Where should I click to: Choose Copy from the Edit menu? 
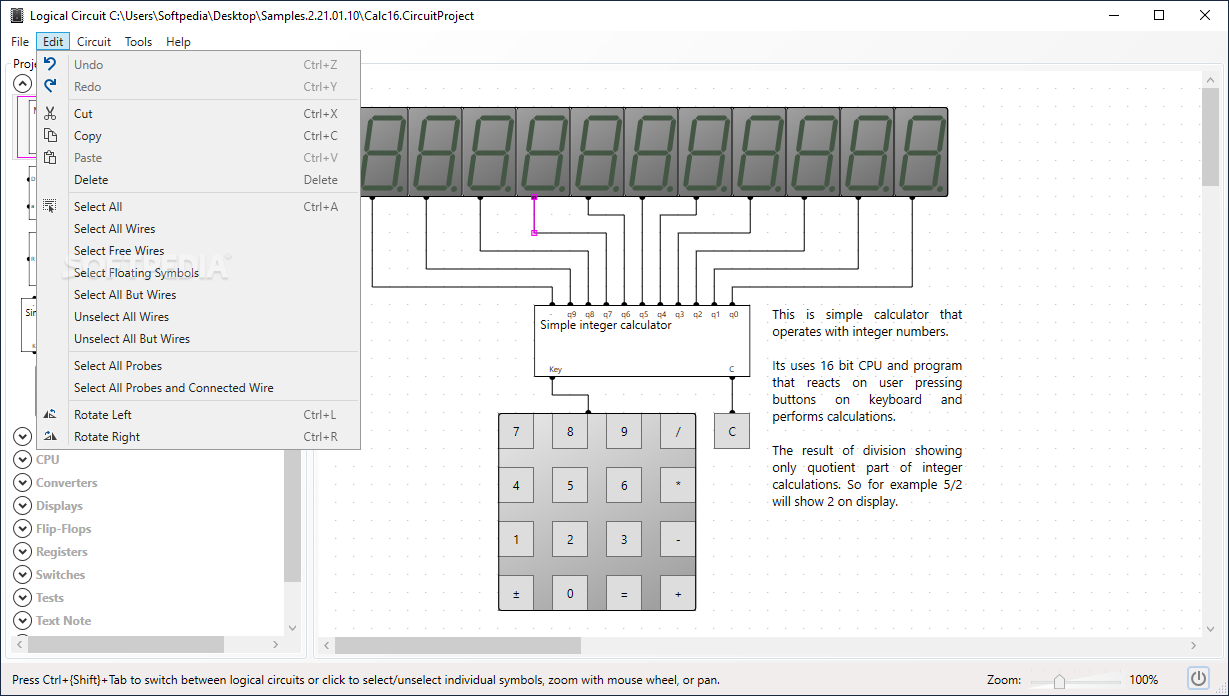pyautogui.click(x=198, y=135)
